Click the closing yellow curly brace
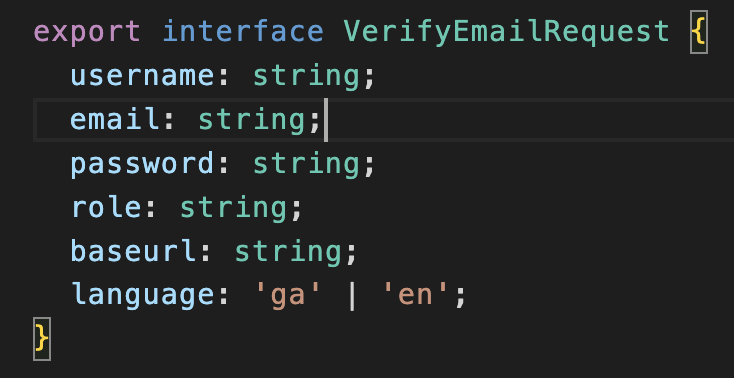Screen dimensions: 734x378 42,338
